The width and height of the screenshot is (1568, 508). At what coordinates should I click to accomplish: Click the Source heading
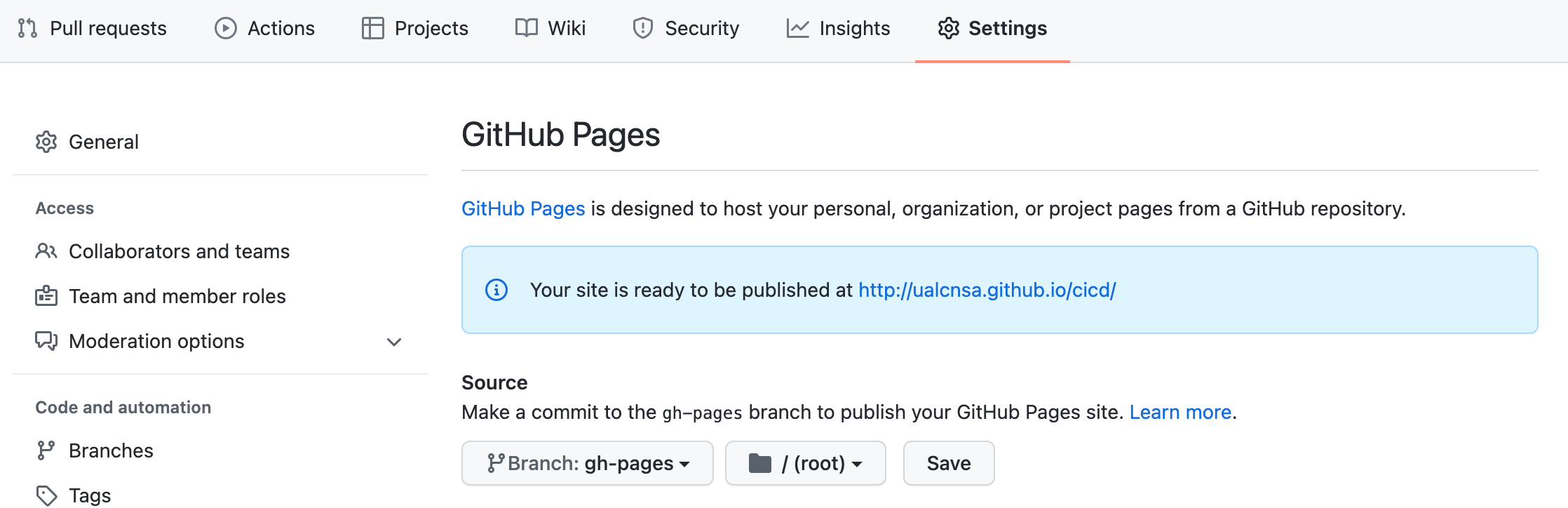click(494, 382)
